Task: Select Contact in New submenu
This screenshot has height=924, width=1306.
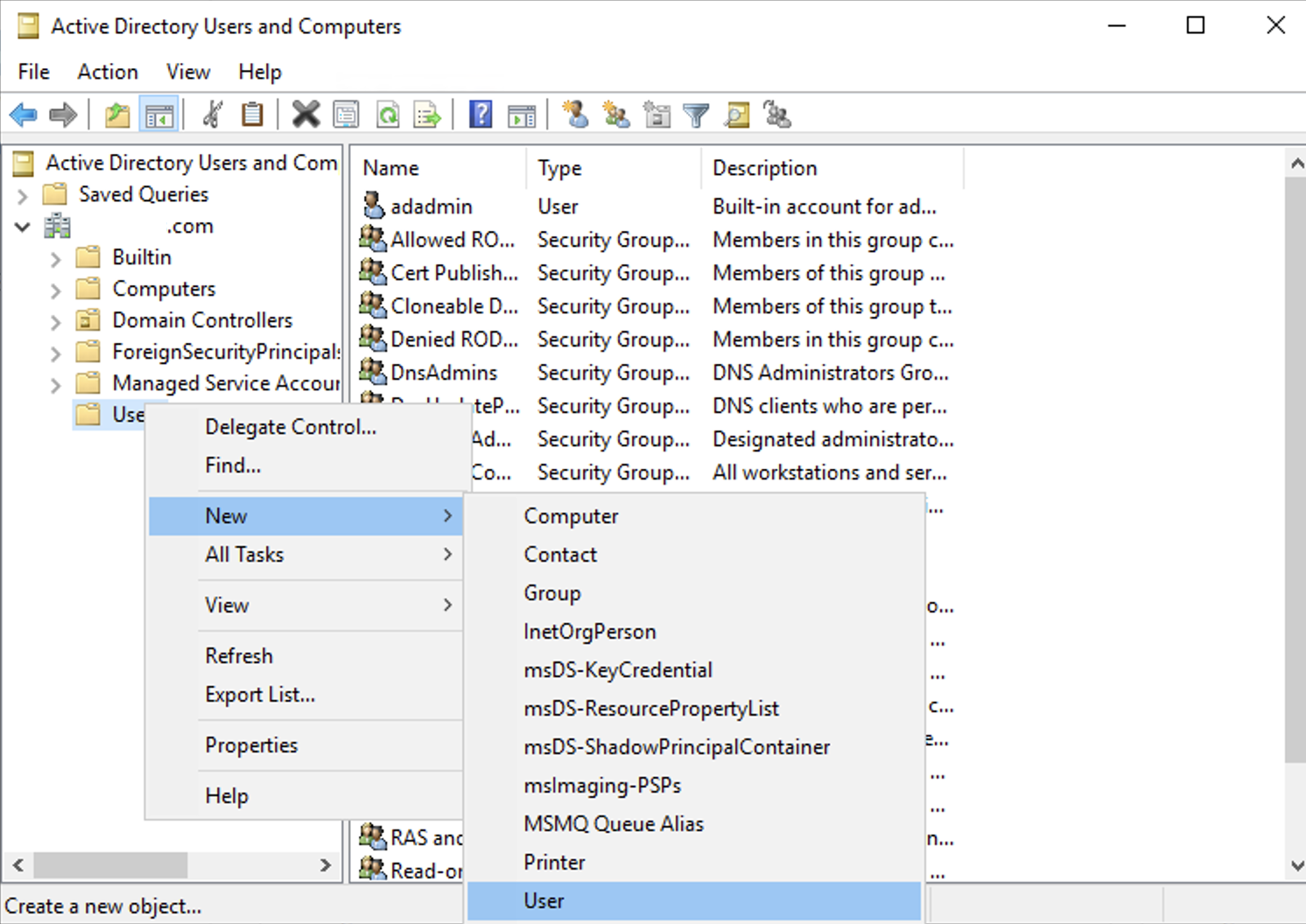Action: coord(694,554)
